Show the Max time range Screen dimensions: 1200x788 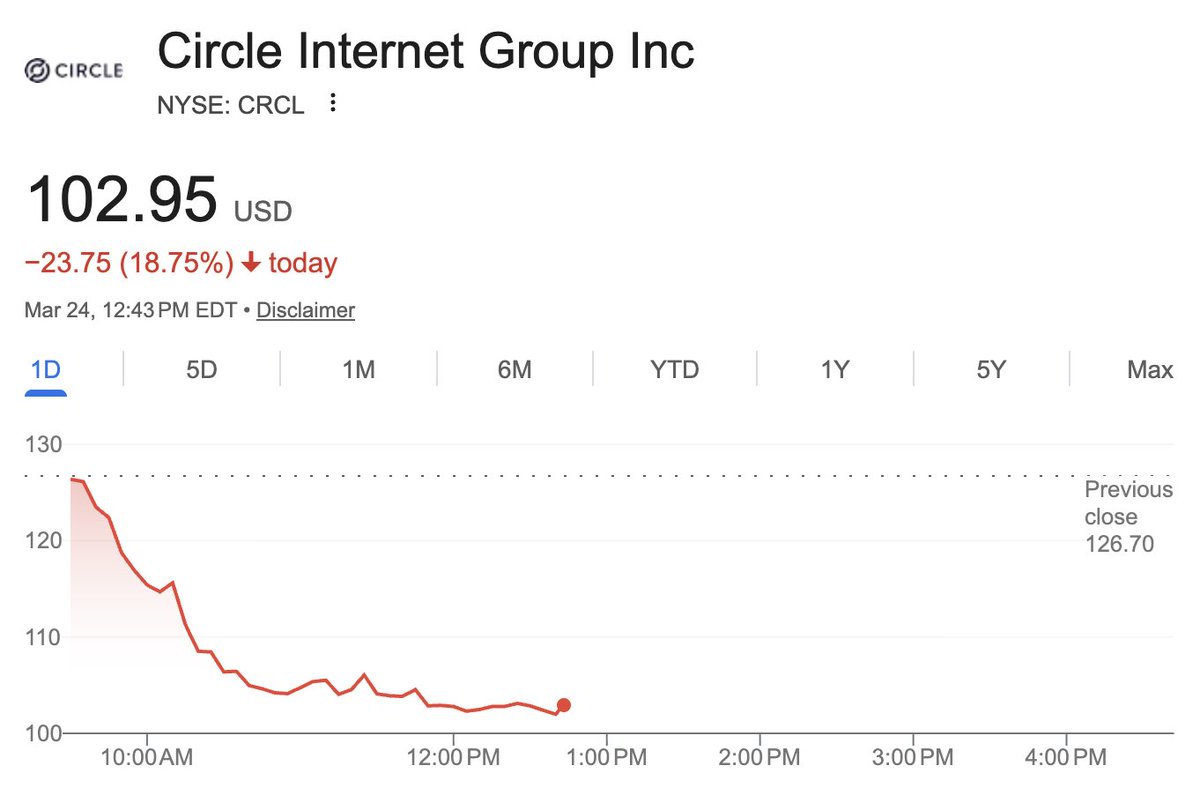click(1149, 370)
